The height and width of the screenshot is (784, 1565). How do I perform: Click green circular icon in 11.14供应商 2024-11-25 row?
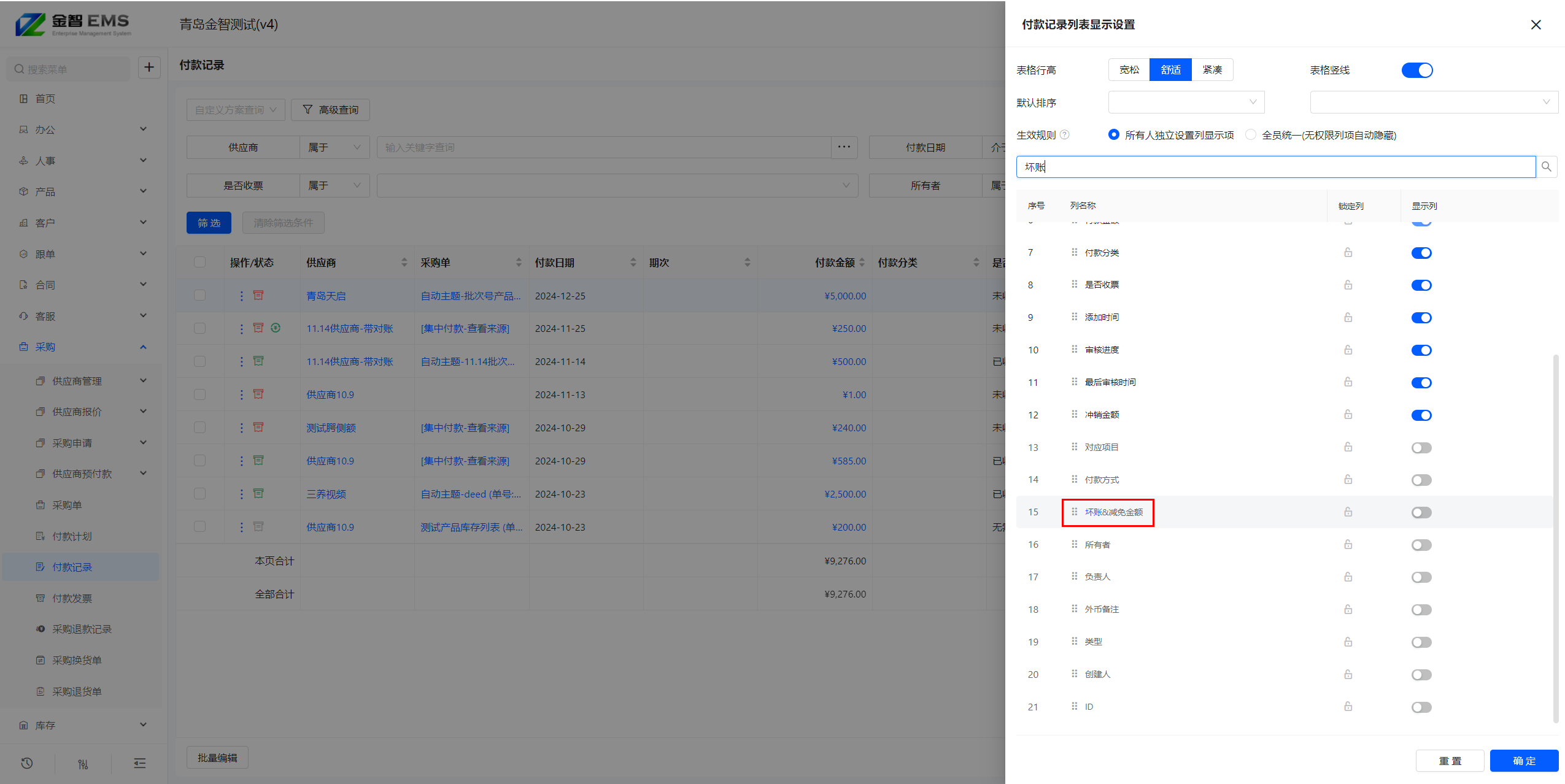(276, 328)
